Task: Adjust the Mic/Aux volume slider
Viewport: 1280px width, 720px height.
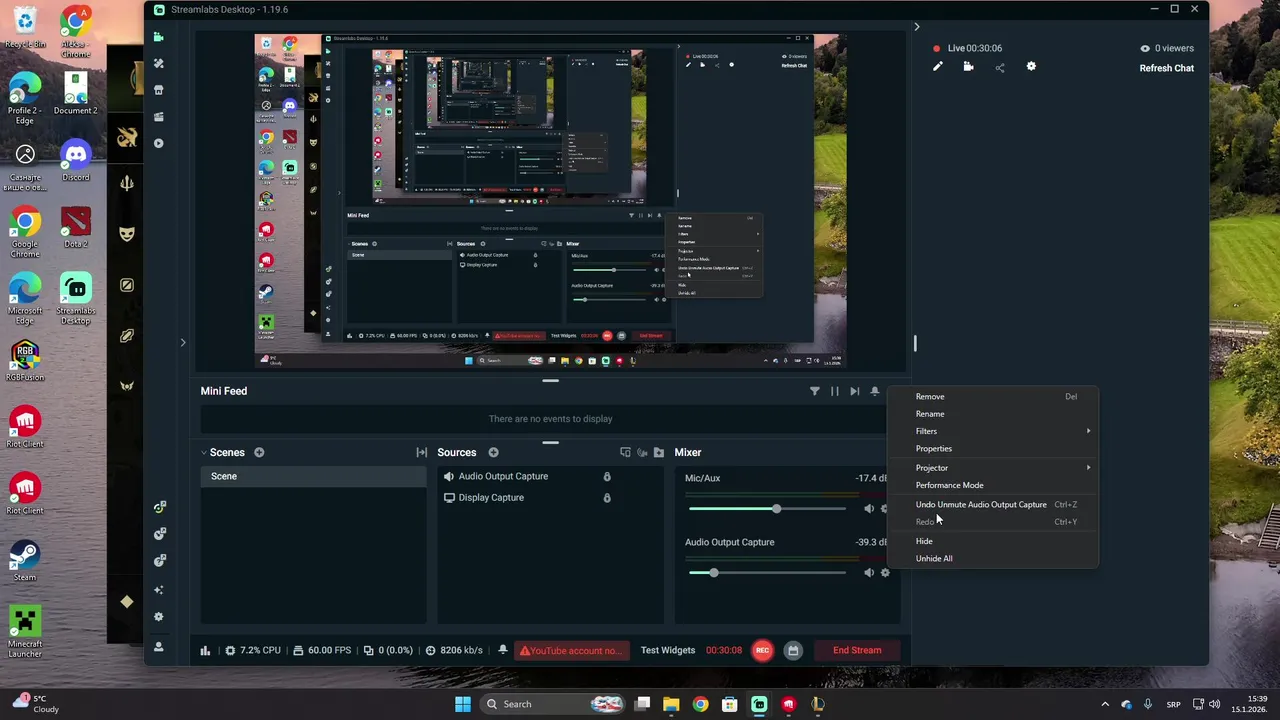Action: (x=767, y=509)
